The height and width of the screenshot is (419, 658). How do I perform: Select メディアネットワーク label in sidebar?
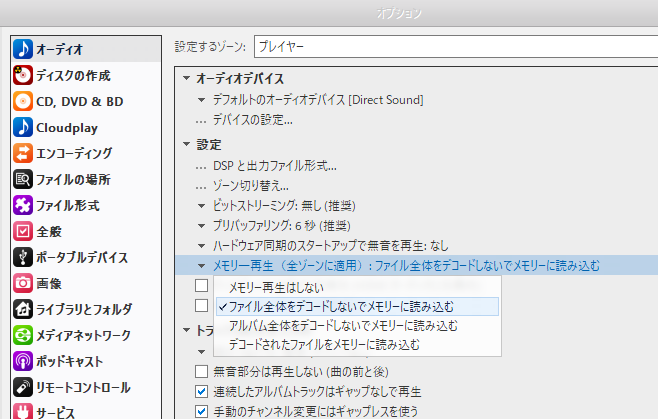(84, 336)
